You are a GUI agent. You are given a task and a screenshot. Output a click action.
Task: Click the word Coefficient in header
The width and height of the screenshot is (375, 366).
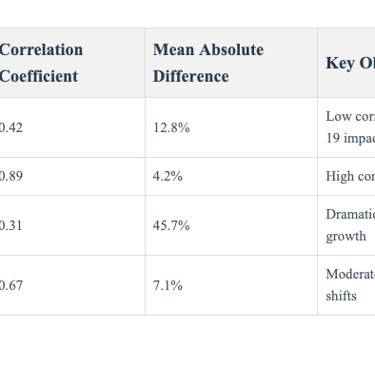tap(39, 76)
